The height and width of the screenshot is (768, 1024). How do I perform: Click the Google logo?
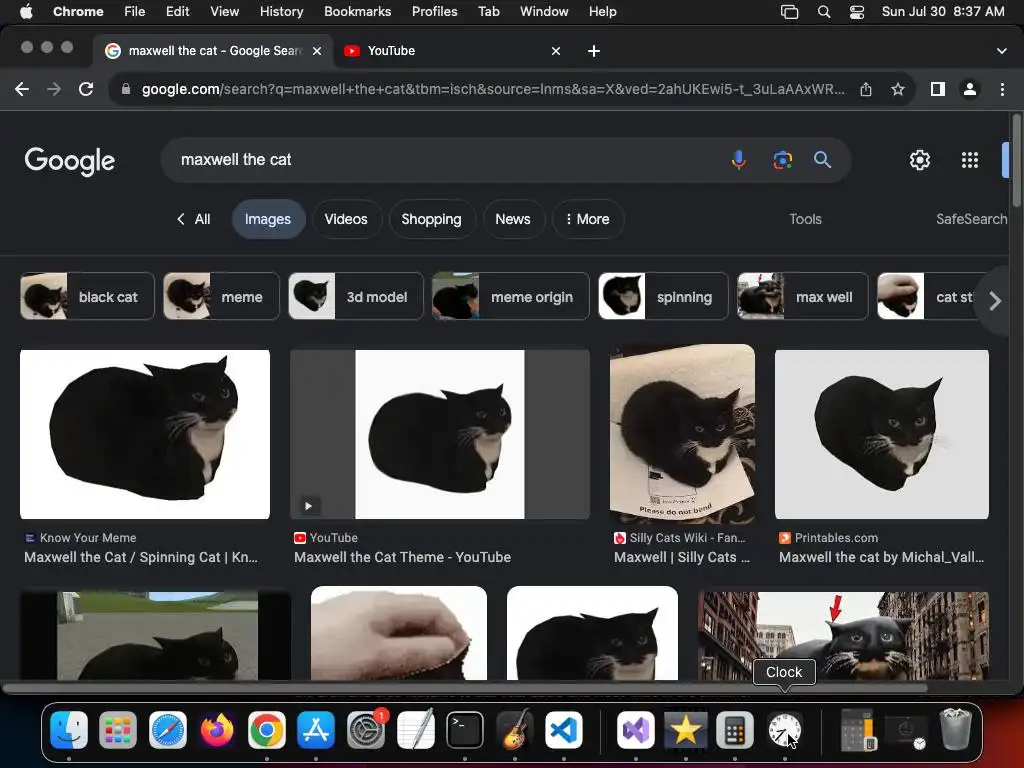click(x=70, y=161)
